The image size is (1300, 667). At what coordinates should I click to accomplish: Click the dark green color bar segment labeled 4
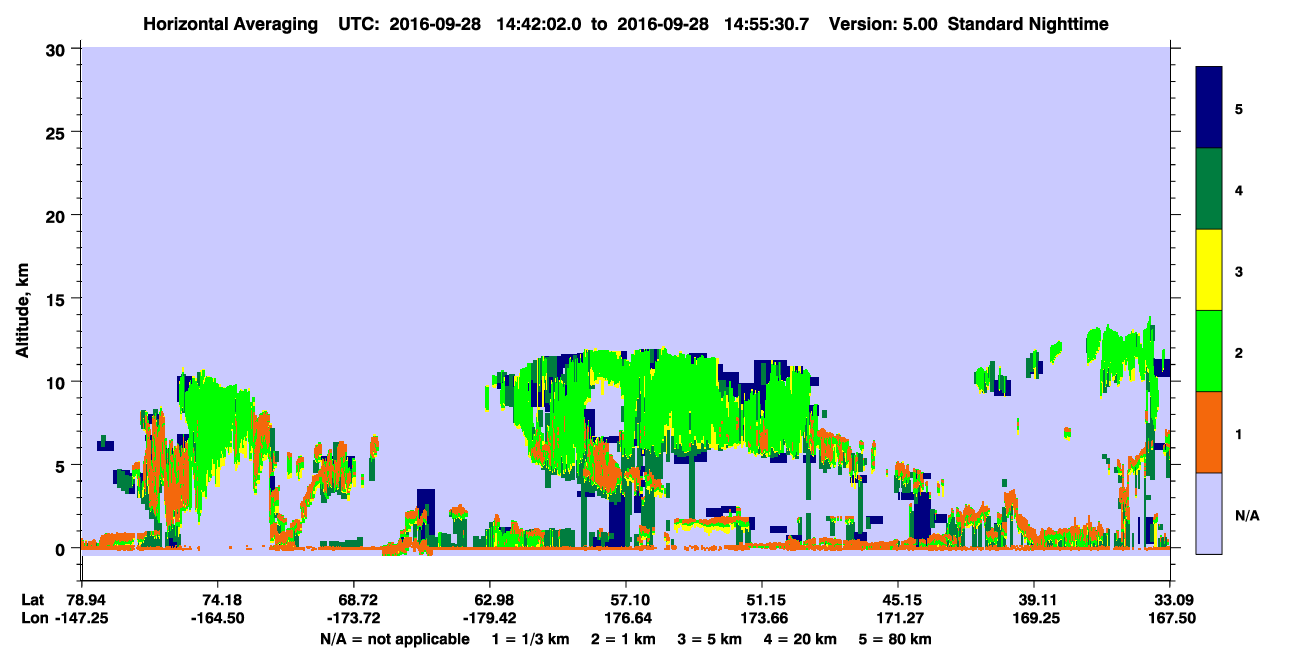click(1209, 189)
